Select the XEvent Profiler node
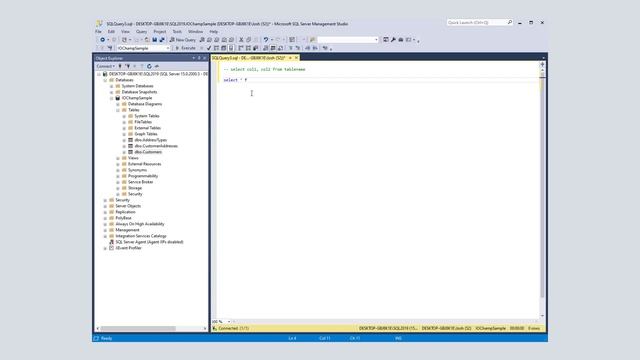 point(128,248)
